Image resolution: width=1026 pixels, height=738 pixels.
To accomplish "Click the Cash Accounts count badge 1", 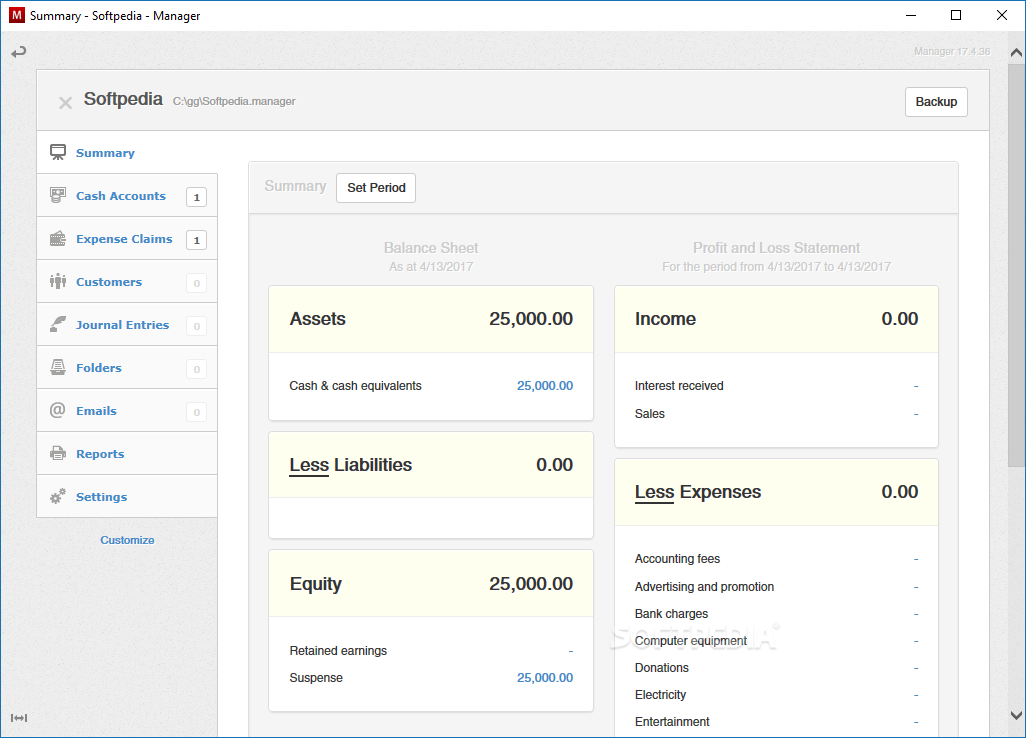I will click(x=196, y=197).
